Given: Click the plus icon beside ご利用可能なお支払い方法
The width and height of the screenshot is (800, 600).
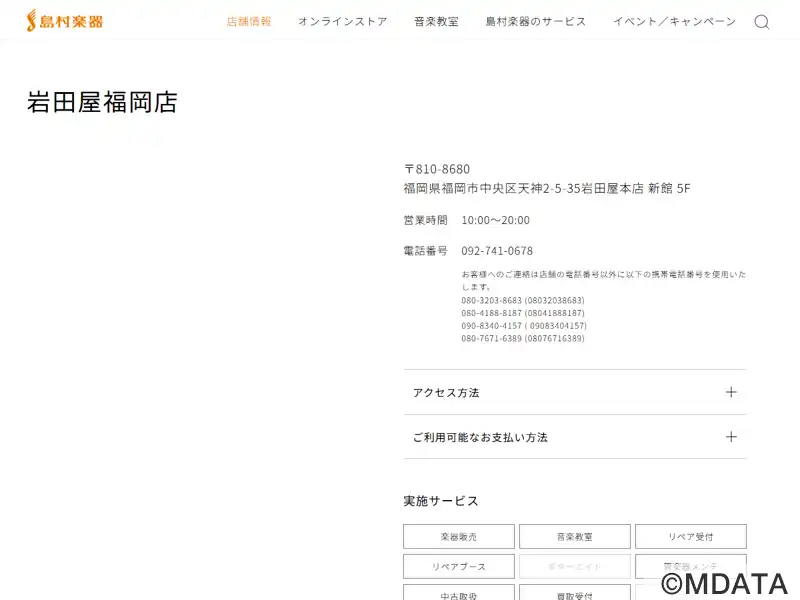Looking at the screenshot, I should click(x=731, y=437).
